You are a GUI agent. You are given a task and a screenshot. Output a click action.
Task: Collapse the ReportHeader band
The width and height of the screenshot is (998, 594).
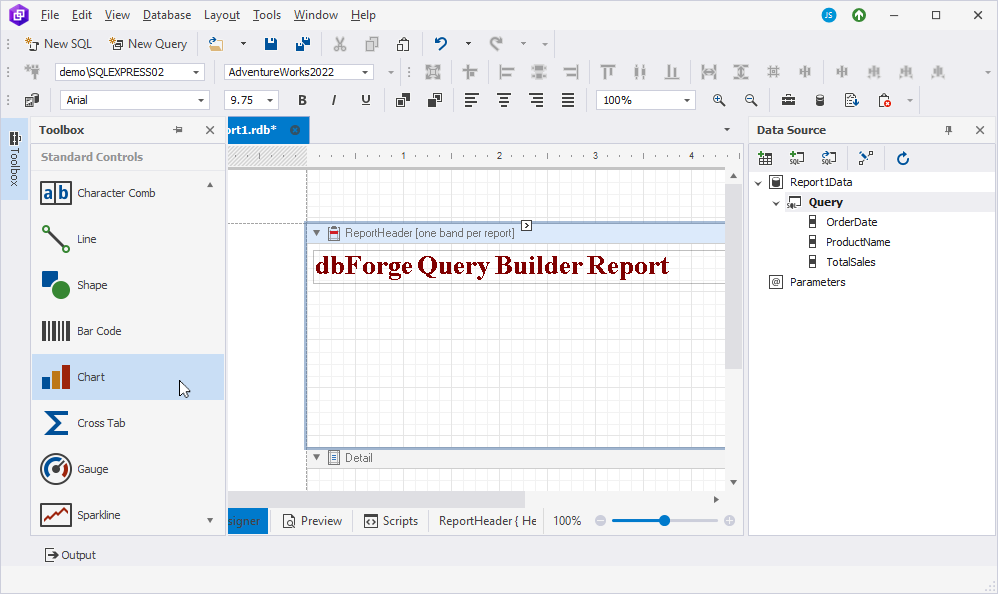316,233
